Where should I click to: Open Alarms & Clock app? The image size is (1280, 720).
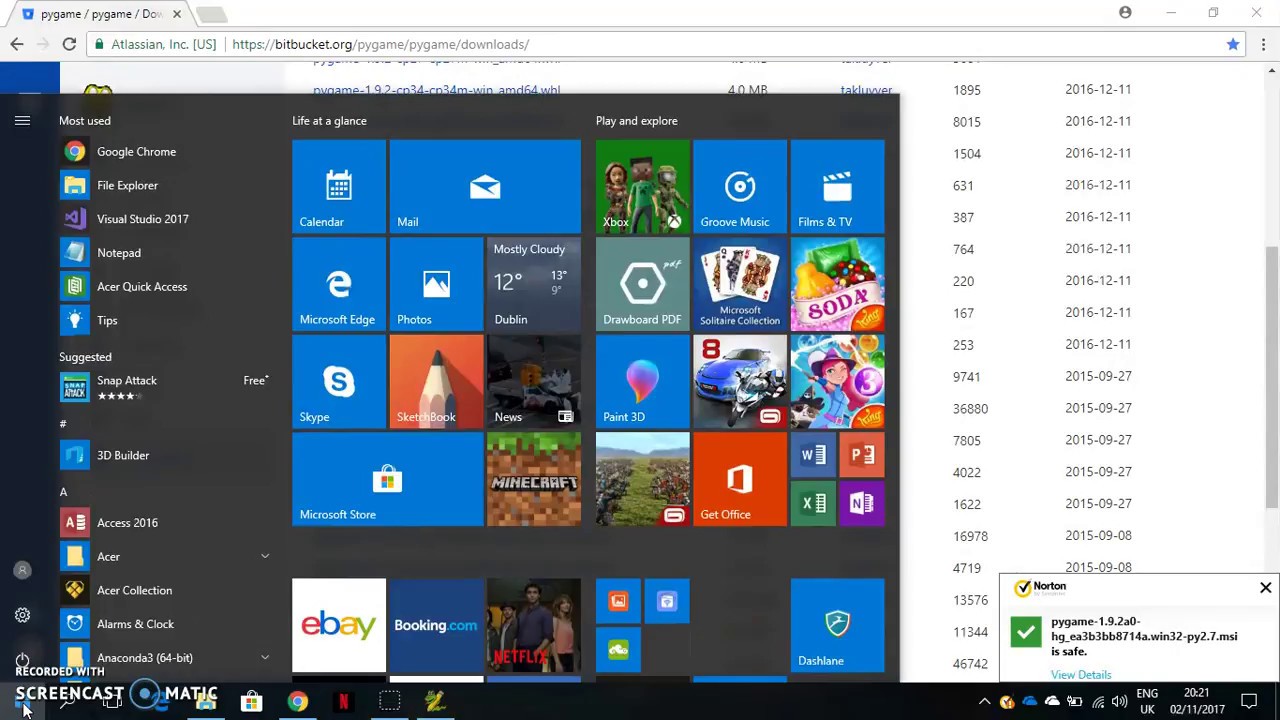(165, 624)
